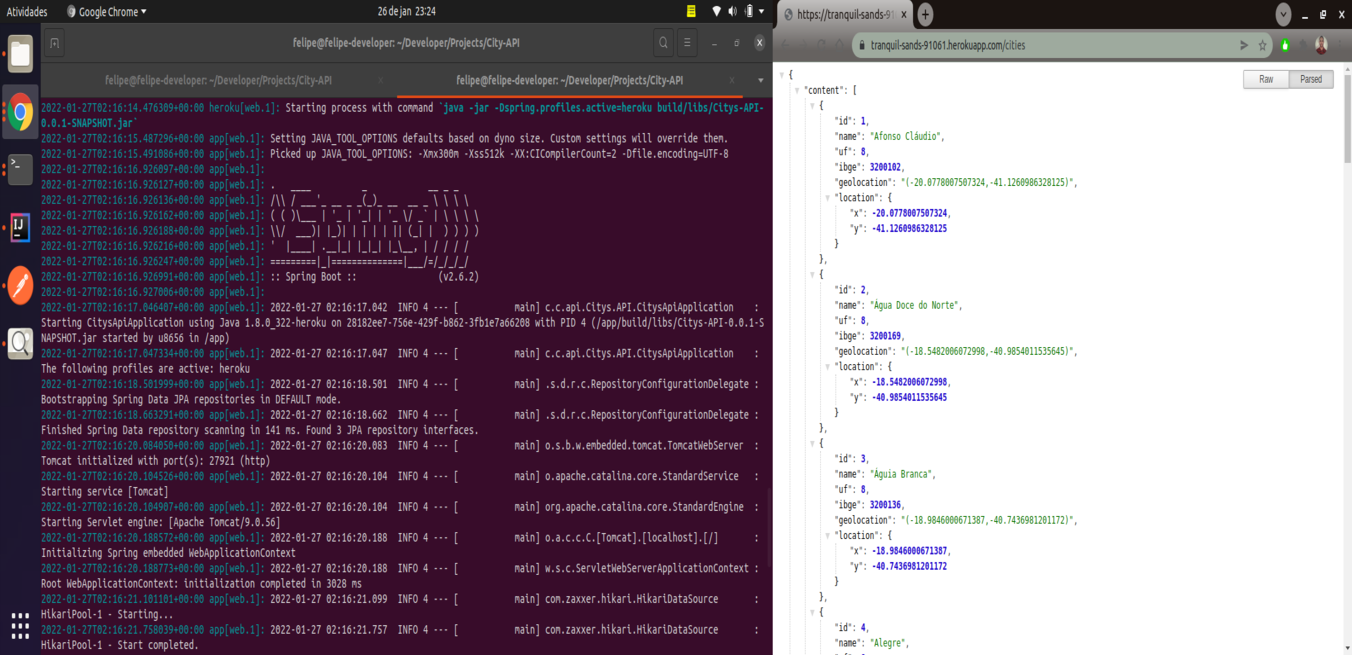The width and height of the screenshot is (1352, 655).
Task: Switch to the first terminal tab
Action: [218, 80]
